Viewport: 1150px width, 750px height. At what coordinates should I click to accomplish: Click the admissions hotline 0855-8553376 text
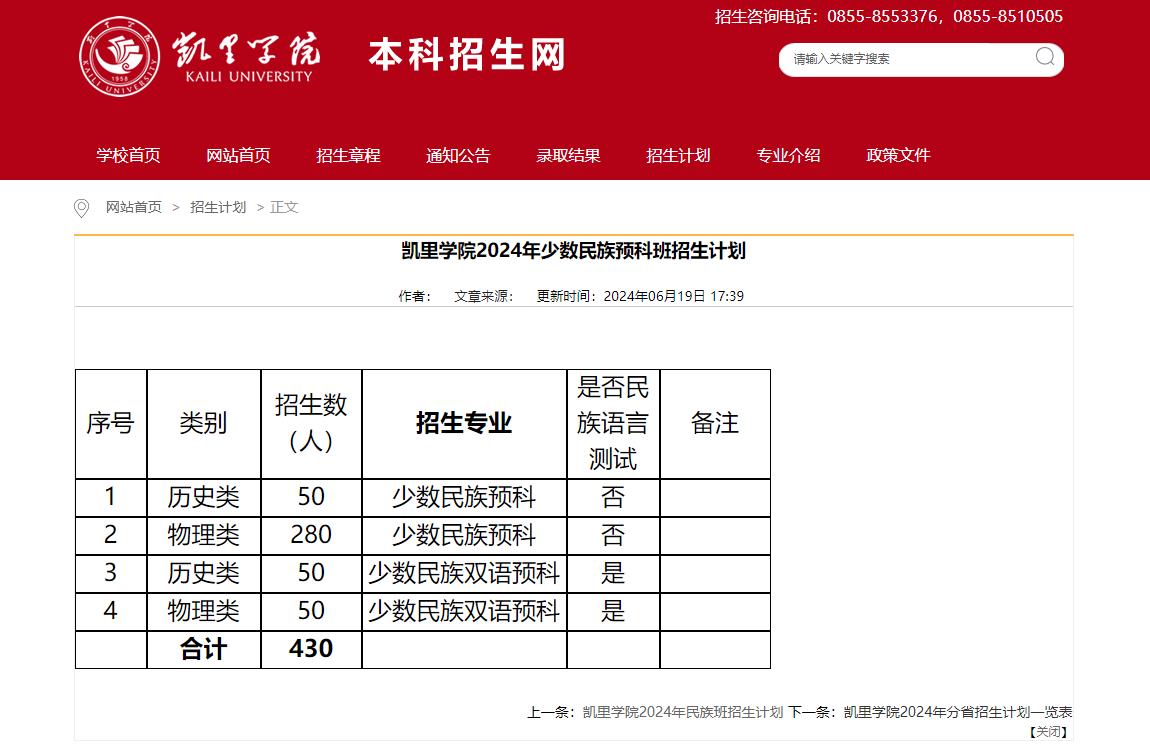[882, 16]
